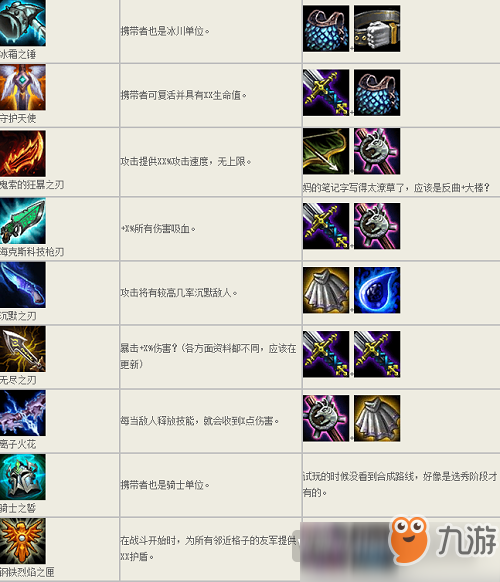Click the 钢铁烈焰之匣 golden emblem icon
Viewport: 500px width, 582px height.
point(23,541)
